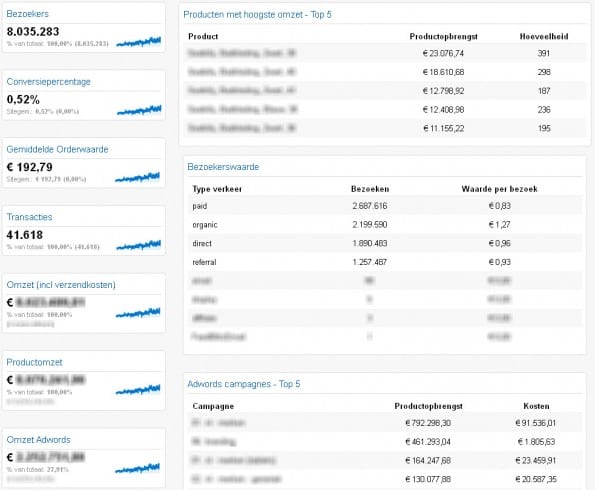
Task: Click the quantity value 195
Action: [544, 128]
